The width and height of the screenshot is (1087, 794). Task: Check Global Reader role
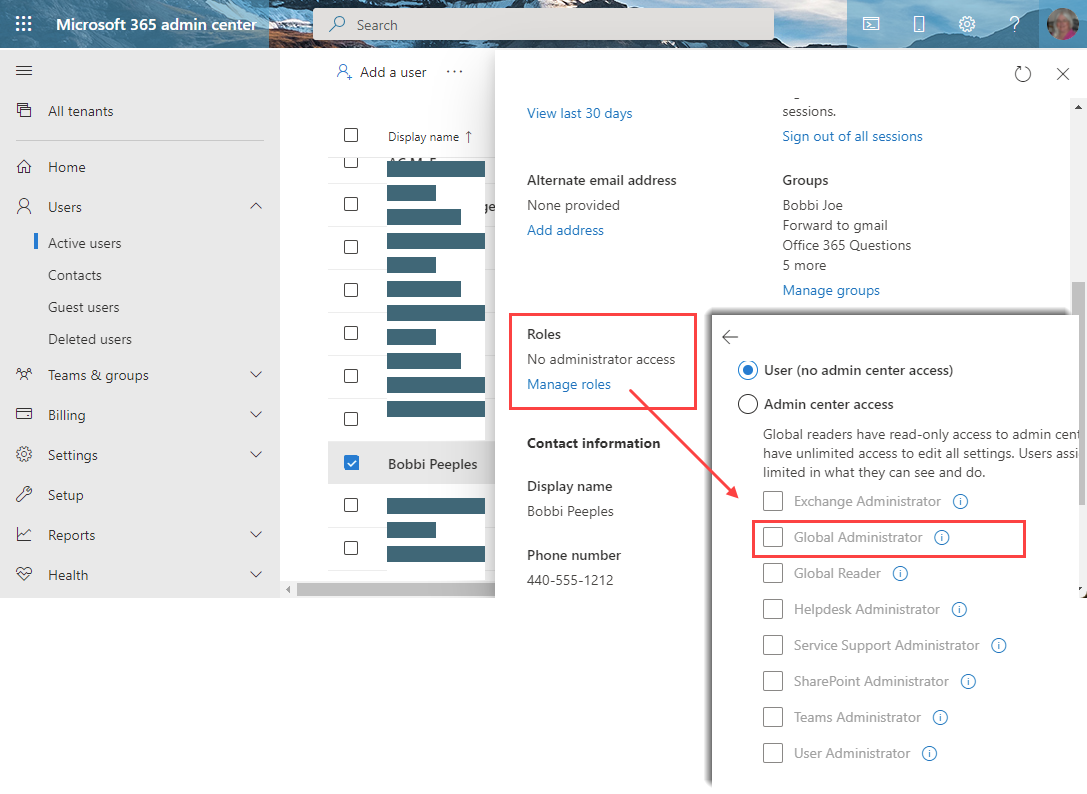click(x=772, y=573)
